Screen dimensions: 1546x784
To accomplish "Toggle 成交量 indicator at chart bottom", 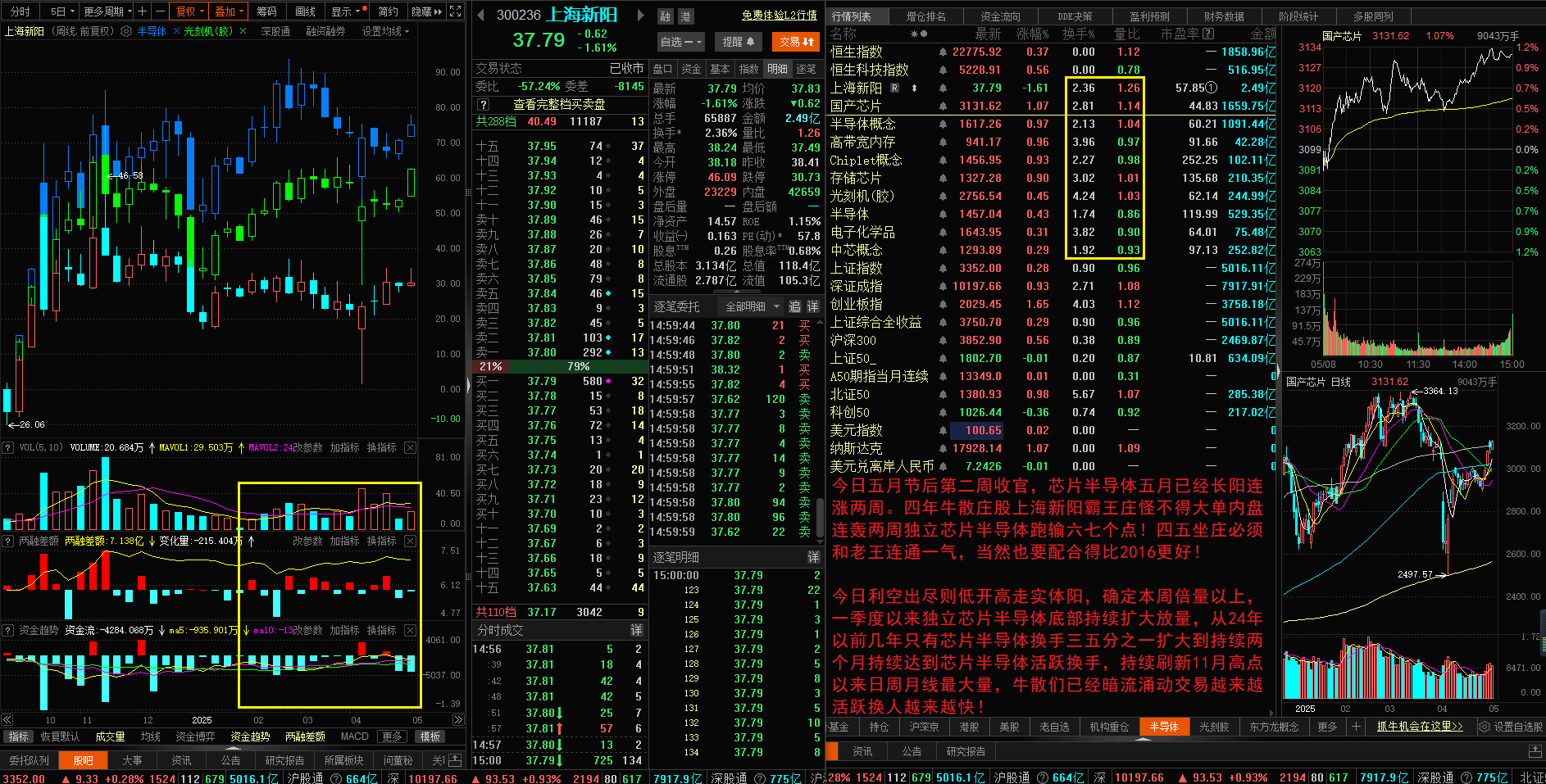I will tap(110, 736).
